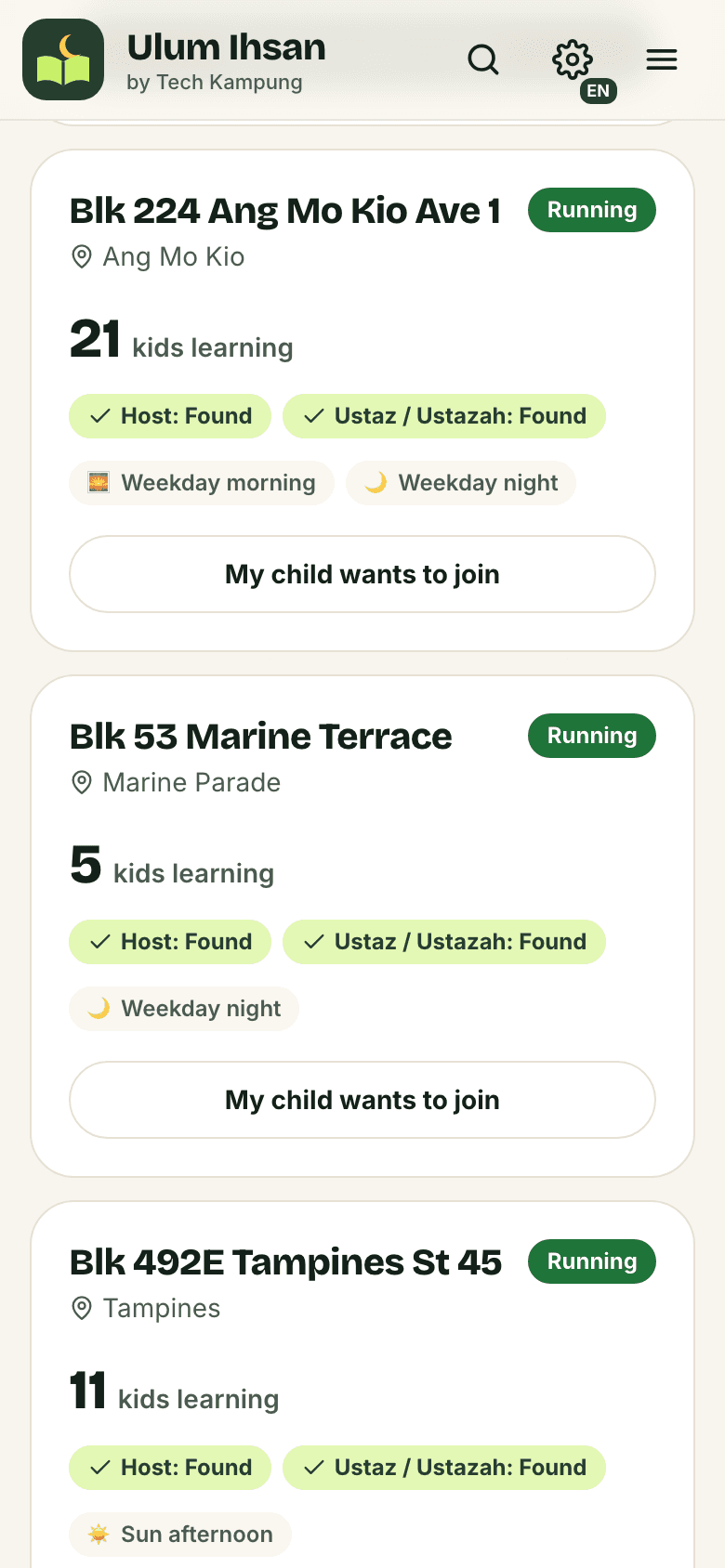Select Weekday morning chip in Ang Mo Kio card
The width and height of the screenshot is (725, 1568).
pyautogui.click(x=202, y=483)
